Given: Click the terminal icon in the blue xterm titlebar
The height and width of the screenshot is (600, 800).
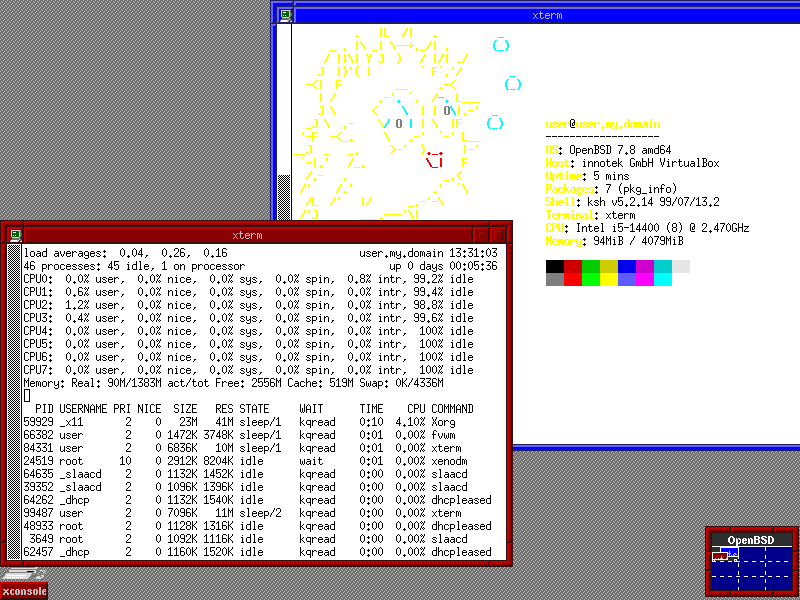Looking at the screenshot, I should click(x=287, y=14).
